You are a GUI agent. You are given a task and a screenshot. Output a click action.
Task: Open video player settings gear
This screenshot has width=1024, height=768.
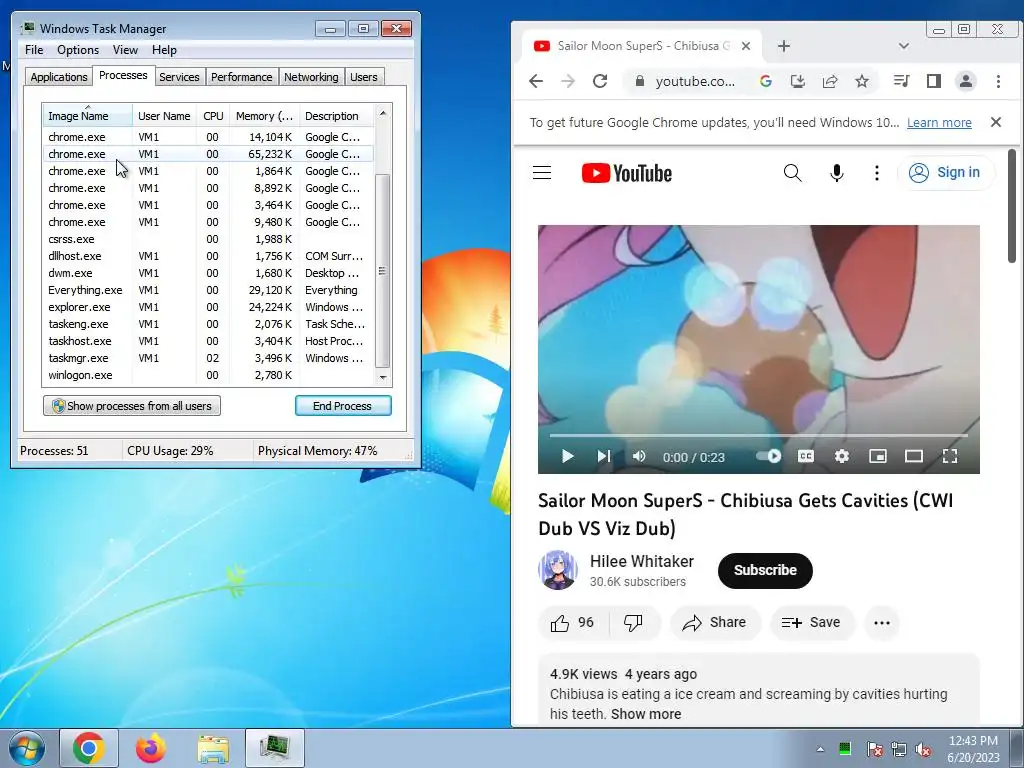[x=842, y=456]
